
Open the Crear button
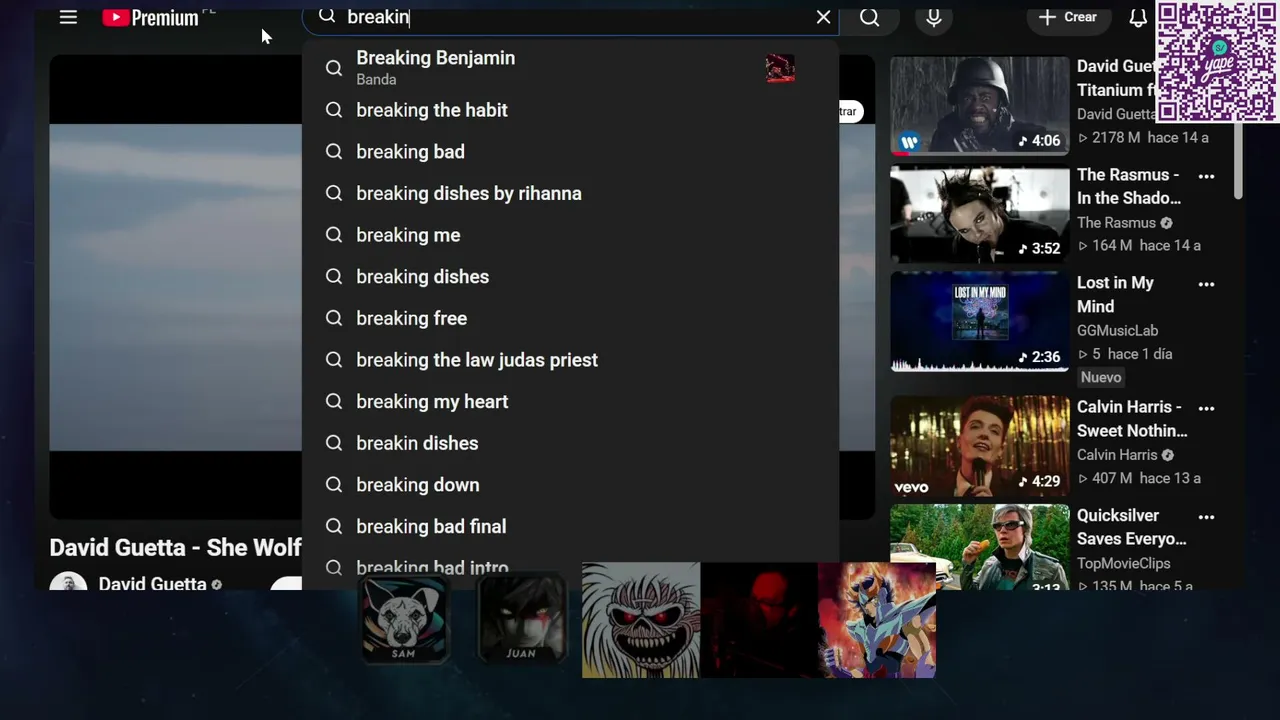tap(1068, 17)
